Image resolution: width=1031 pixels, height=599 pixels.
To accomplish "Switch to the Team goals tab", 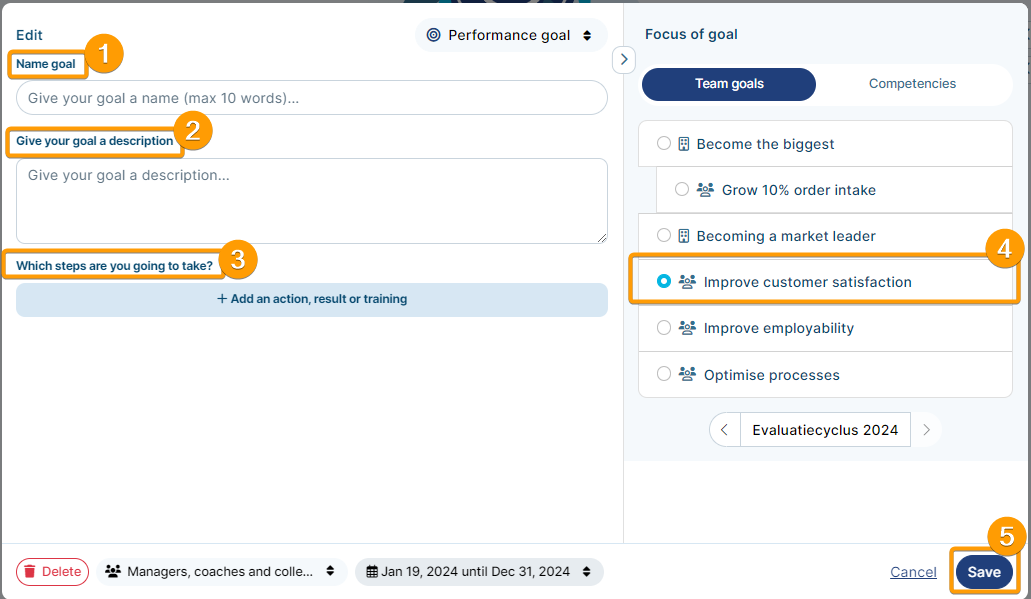I will tap(729, 84).
